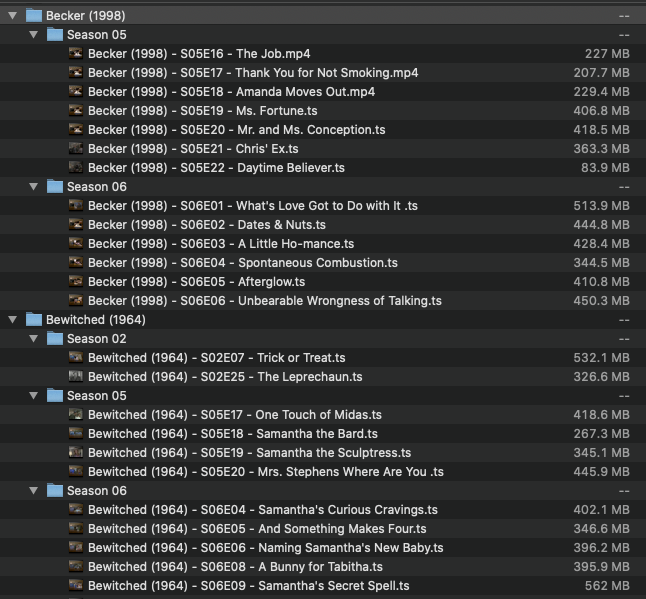Click the size value '445.9 MB'

coord(602,472)
